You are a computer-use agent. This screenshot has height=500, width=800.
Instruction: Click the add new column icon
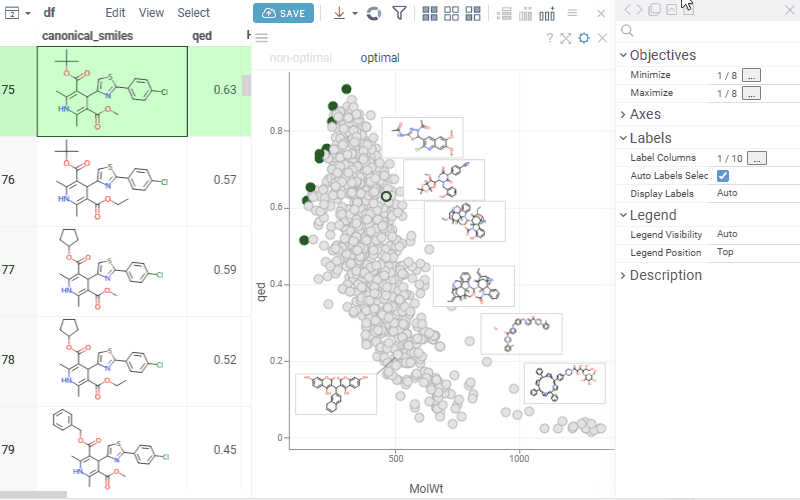coord(547,13)
